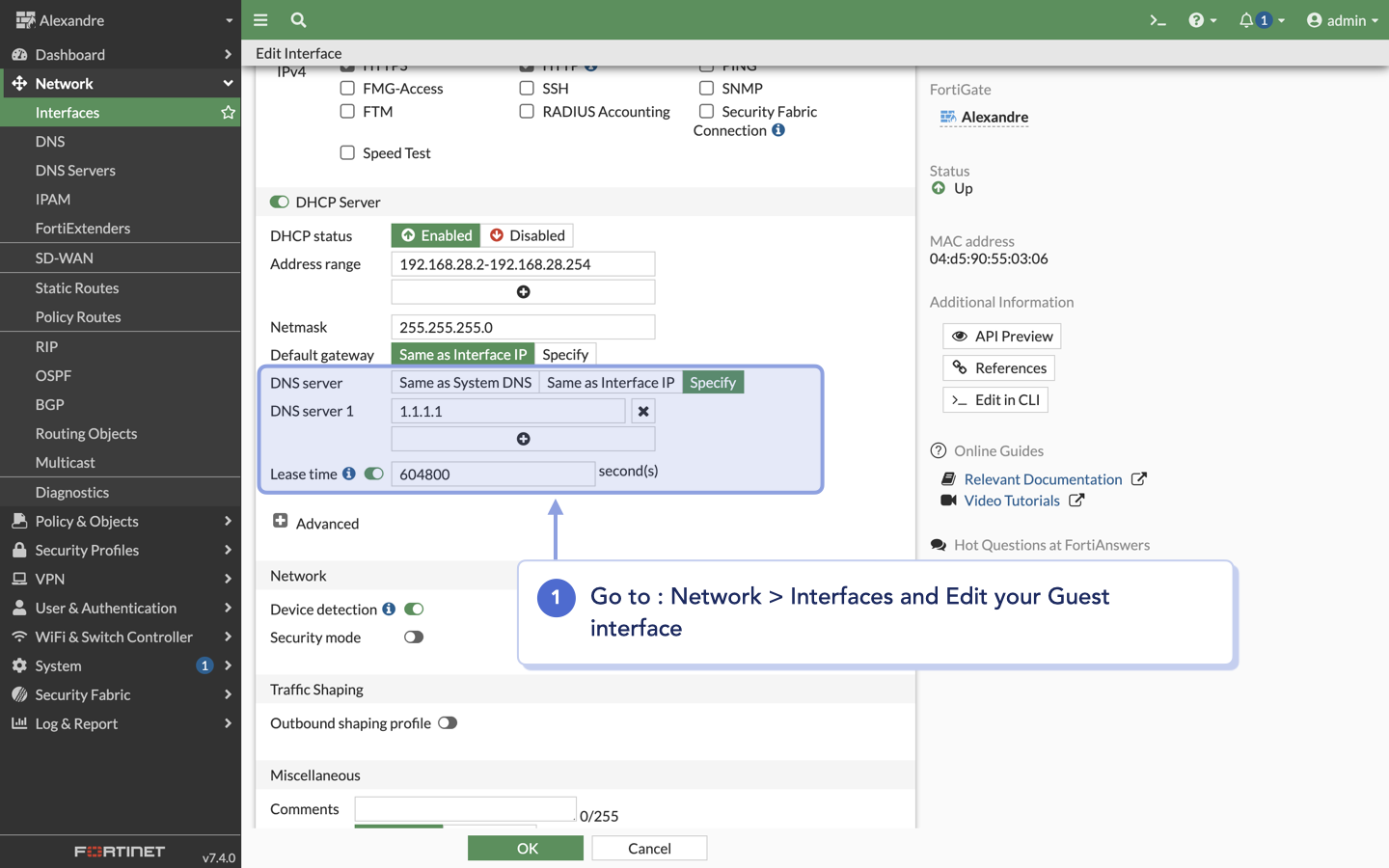Screen dimensions: 1389x868
Task: Collapse the sidebar with the hamburger icon
Action: pyautogui.click(x=260, y=19)
